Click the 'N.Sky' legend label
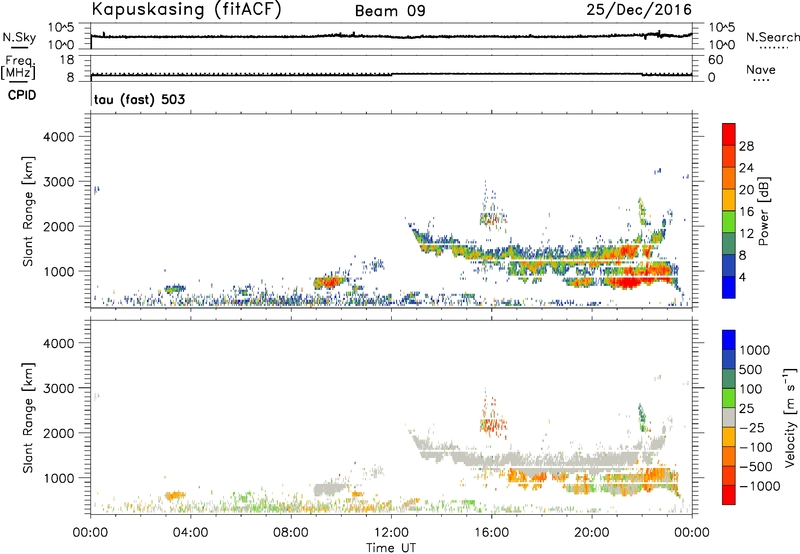 point(19,37)
